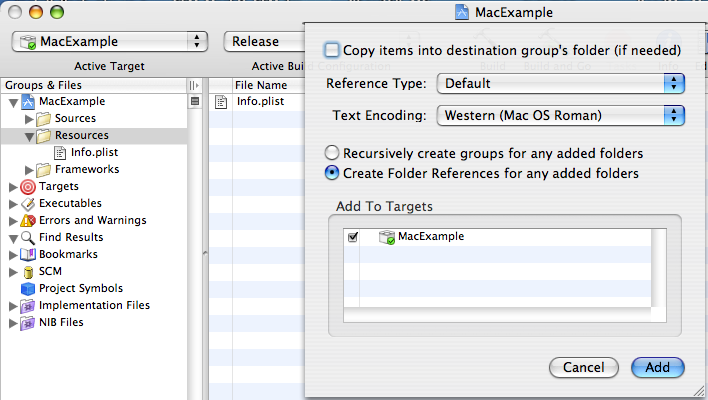Uncheck MacExample target checkbox
The height and width of the screenshot is (400, 708).
pos(353,237)
